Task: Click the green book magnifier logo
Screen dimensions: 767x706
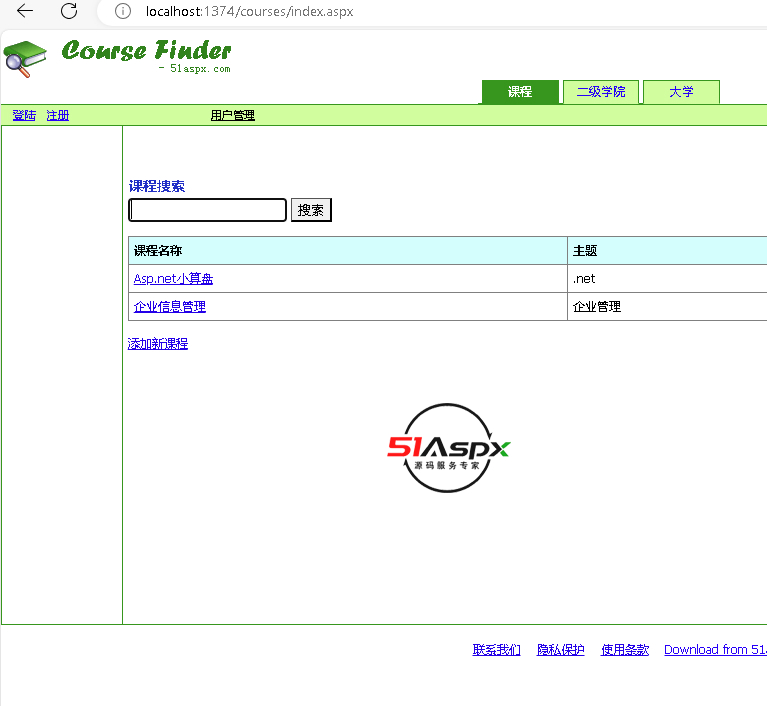Action: pyautogui.click(x=25, y=59)
